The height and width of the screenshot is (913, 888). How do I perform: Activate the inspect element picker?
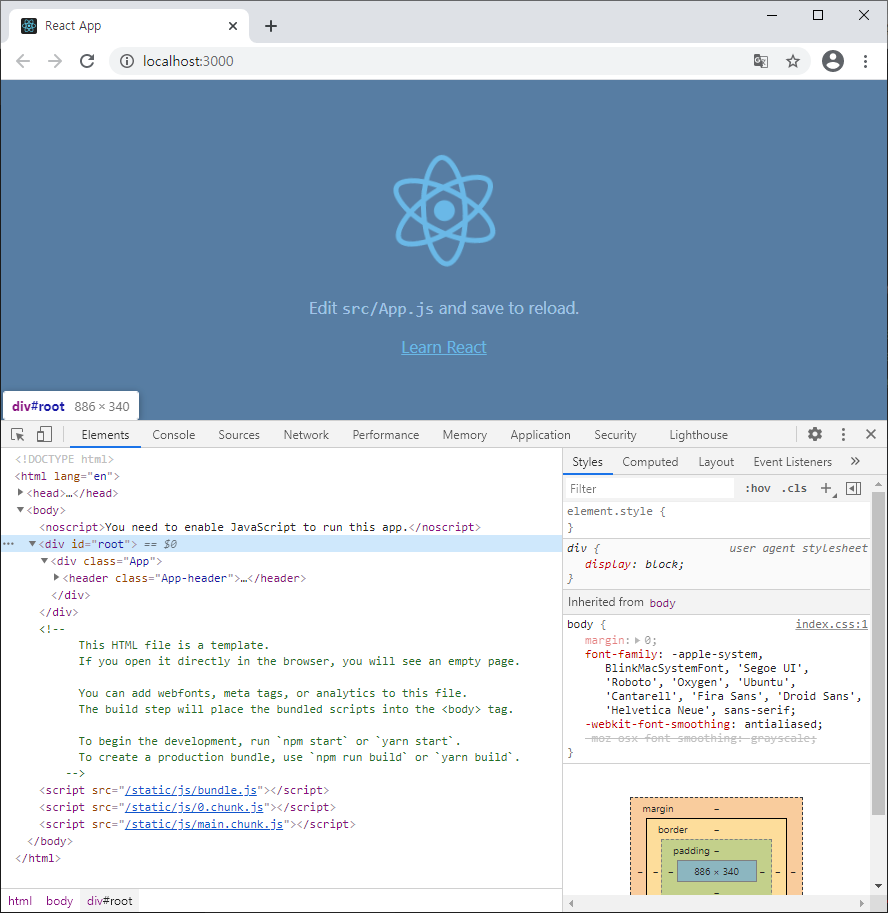coord(17,434)
